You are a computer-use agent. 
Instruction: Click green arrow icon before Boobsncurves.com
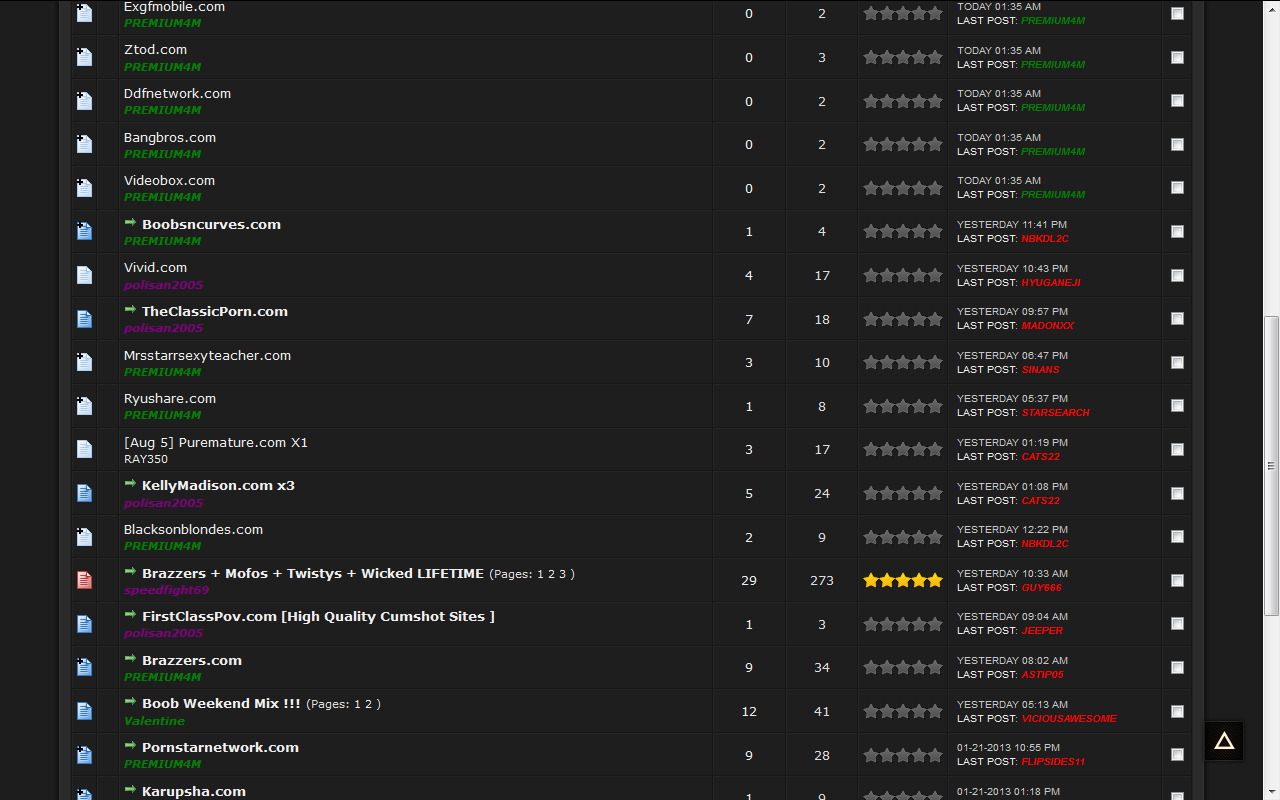coord(130,223)
